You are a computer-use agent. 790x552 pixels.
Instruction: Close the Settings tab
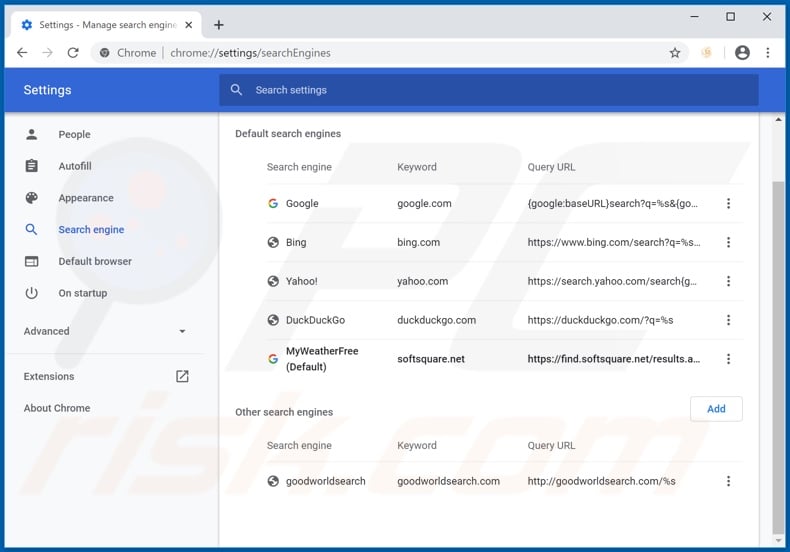tap(188, 25)
